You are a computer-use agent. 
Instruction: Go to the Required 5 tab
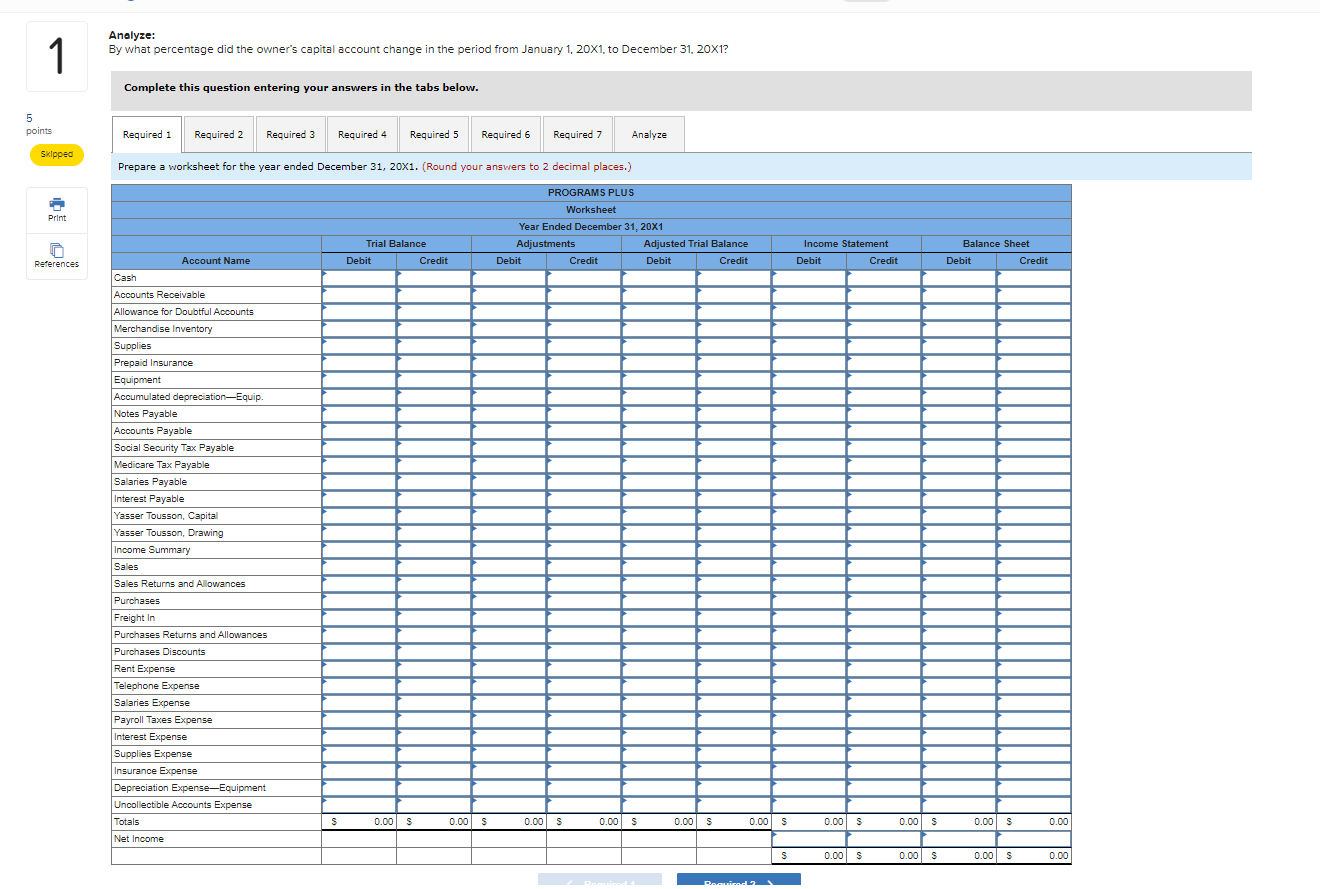434,134
